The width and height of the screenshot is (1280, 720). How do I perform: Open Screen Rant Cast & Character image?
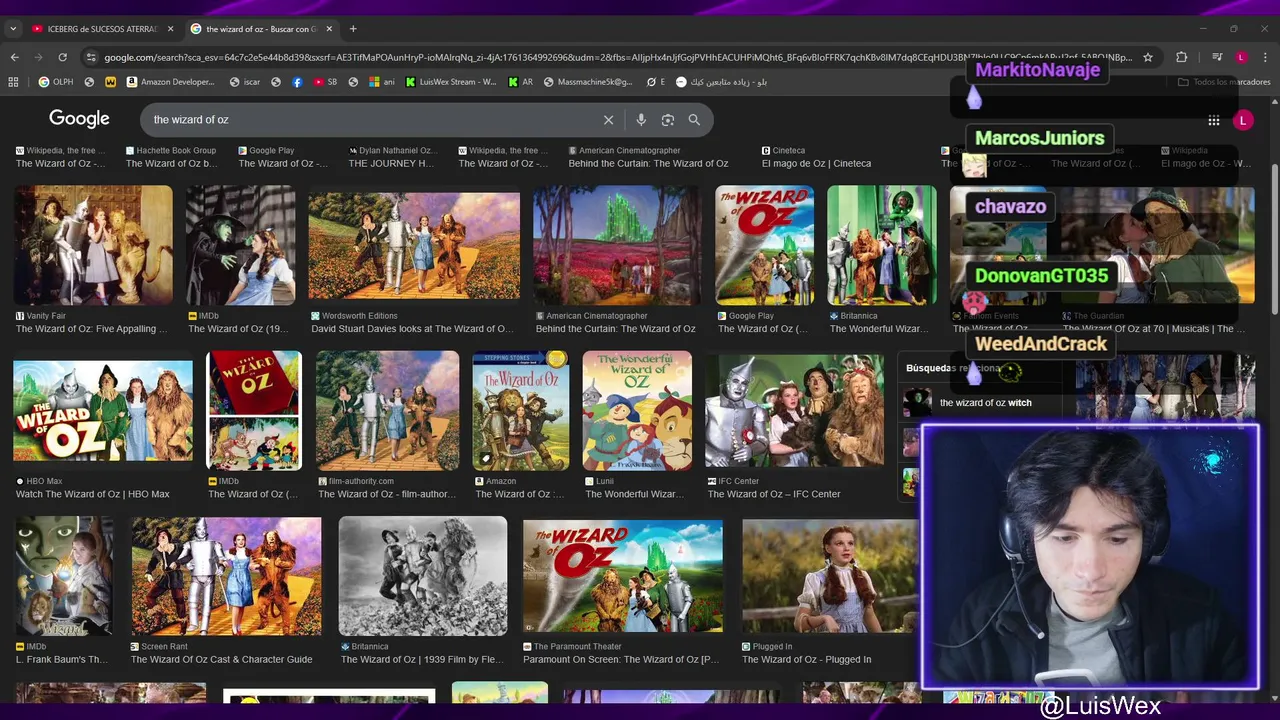pyautogui.click(x=226, y=576)
